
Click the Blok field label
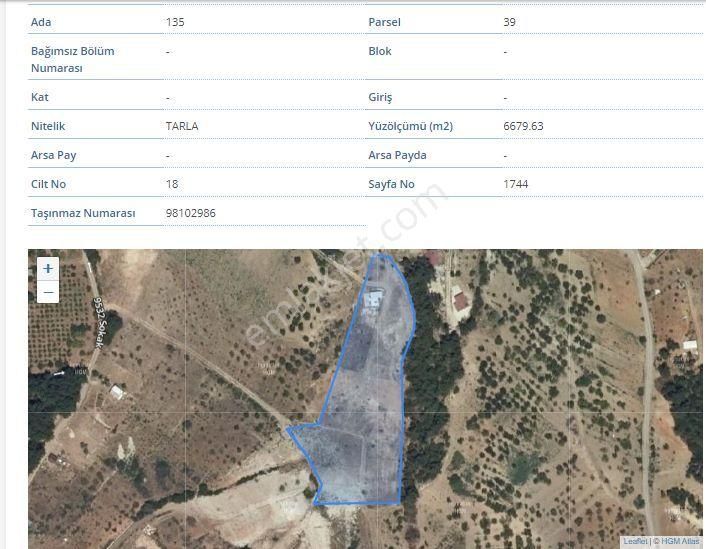tap(380, 51)
